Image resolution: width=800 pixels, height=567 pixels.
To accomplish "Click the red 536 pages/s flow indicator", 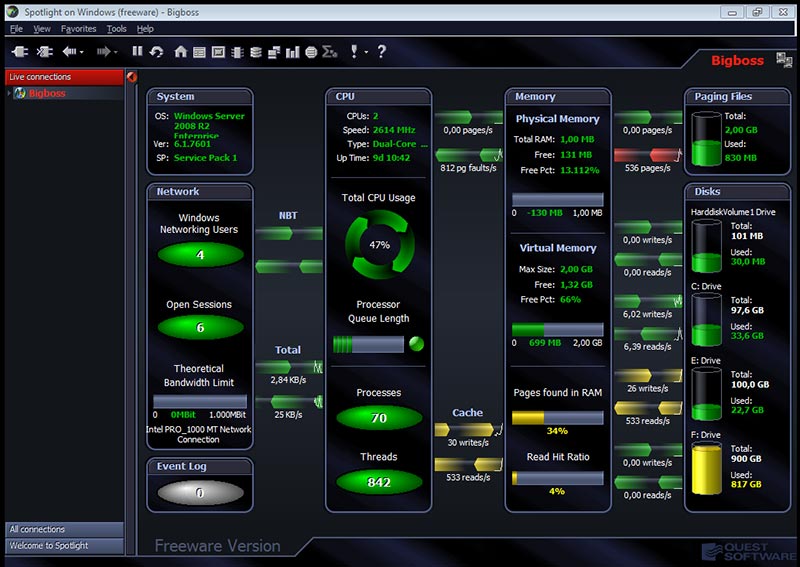I will pos(648,154).
